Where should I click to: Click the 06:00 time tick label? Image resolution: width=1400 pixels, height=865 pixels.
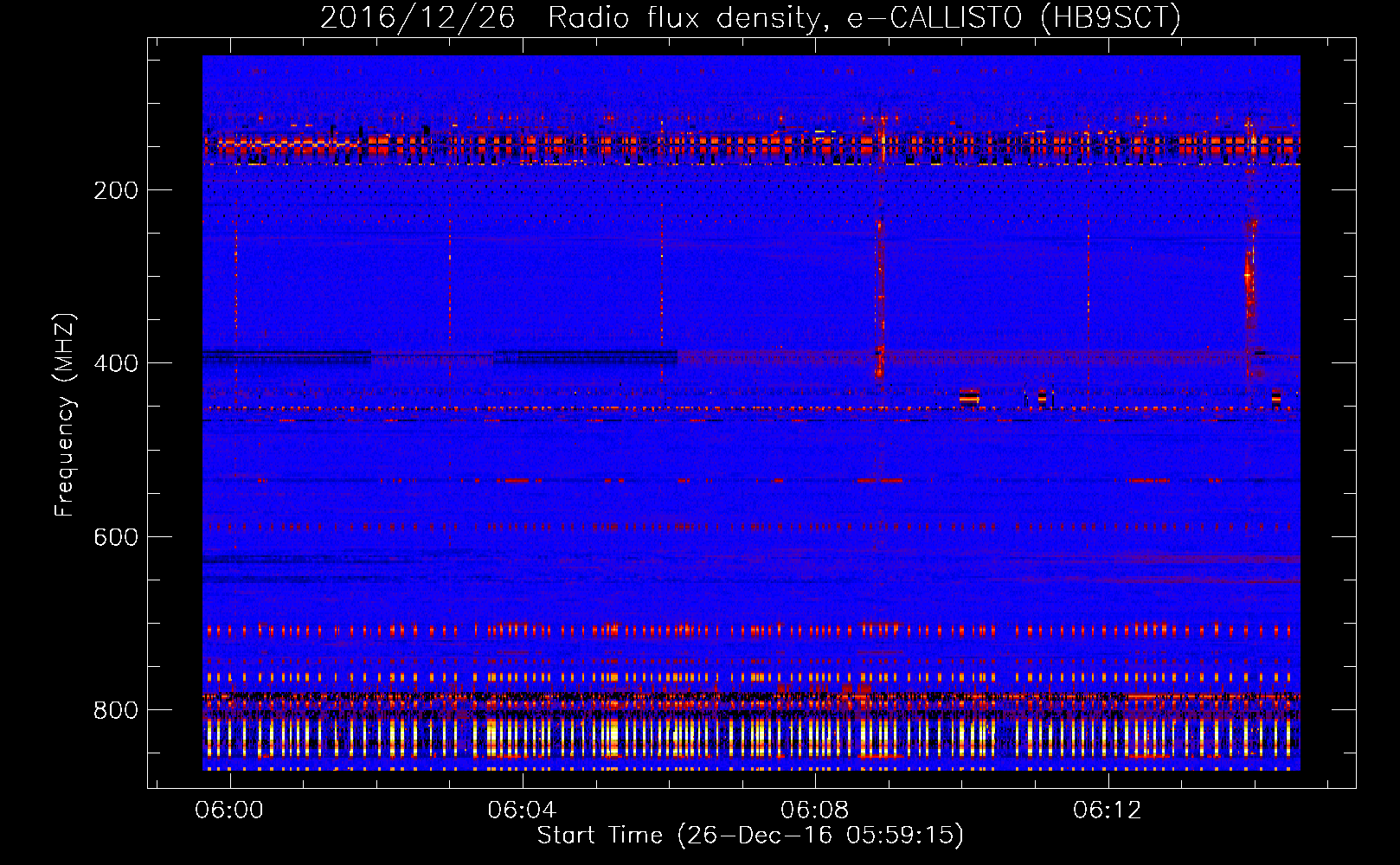[x=229, y=811]
